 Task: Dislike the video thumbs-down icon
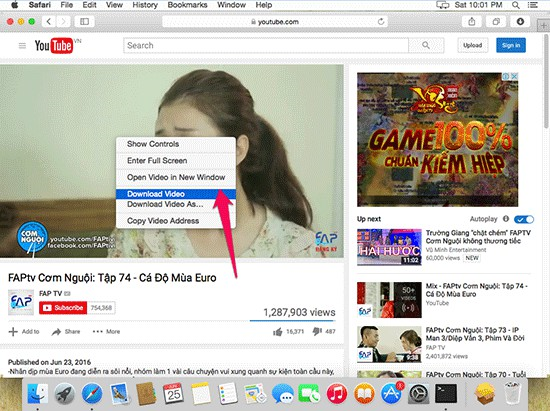coord(317,331)
